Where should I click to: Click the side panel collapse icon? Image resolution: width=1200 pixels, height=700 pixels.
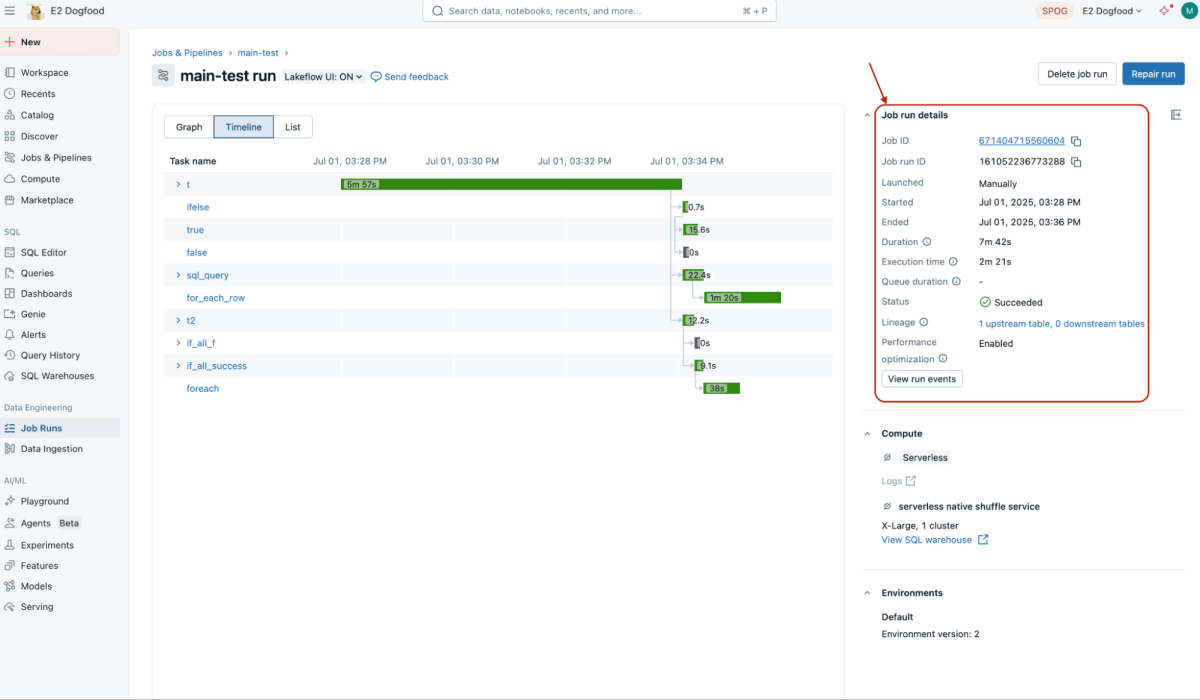point(1176,115)
